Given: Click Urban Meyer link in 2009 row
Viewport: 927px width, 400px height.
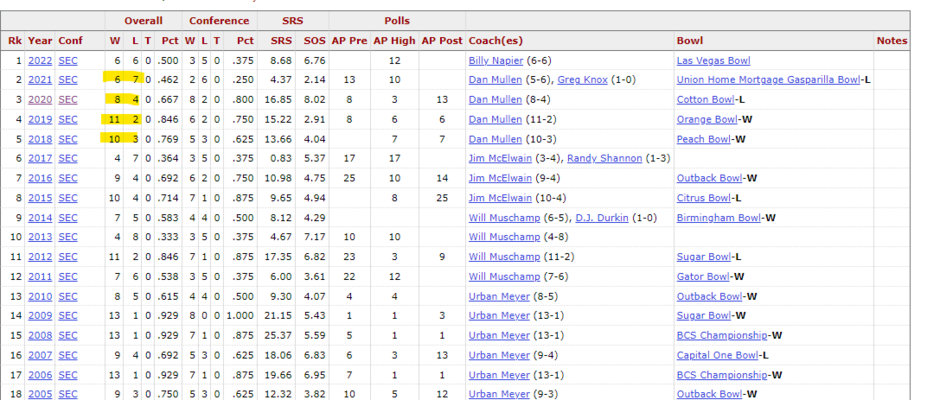Looking at the screenshot, I should click(499, 316).
